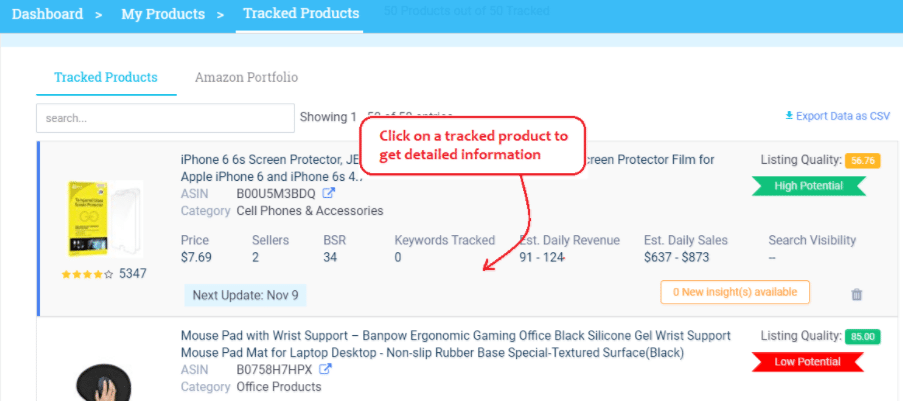Open external link icon next to B00U5M3BDQ
The height and width of the screenshot is (401, 903).
(x=328, y=194)
